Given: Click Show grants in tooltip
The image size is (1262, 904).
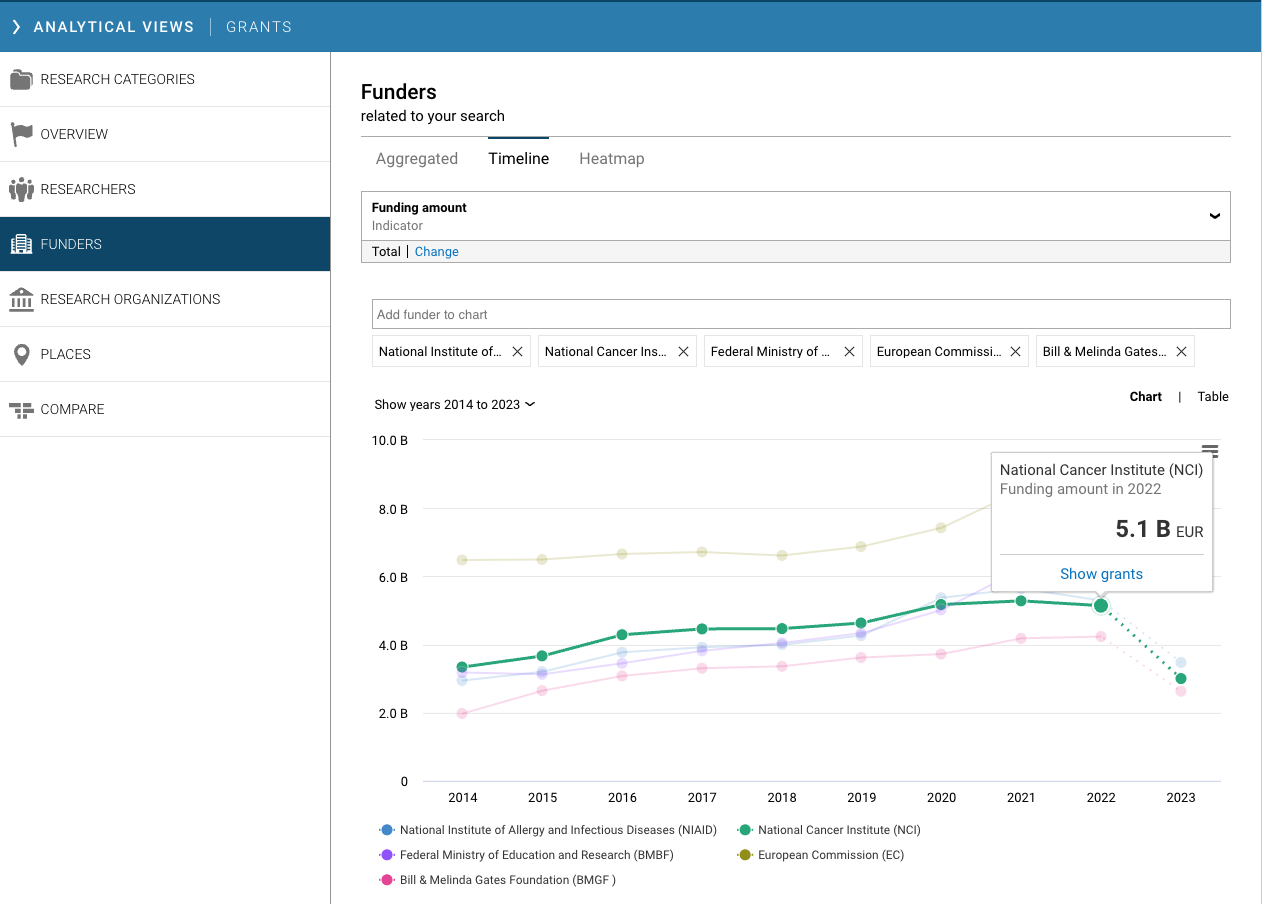Looking at the screenshot, I should click(x=1101, y=574).
